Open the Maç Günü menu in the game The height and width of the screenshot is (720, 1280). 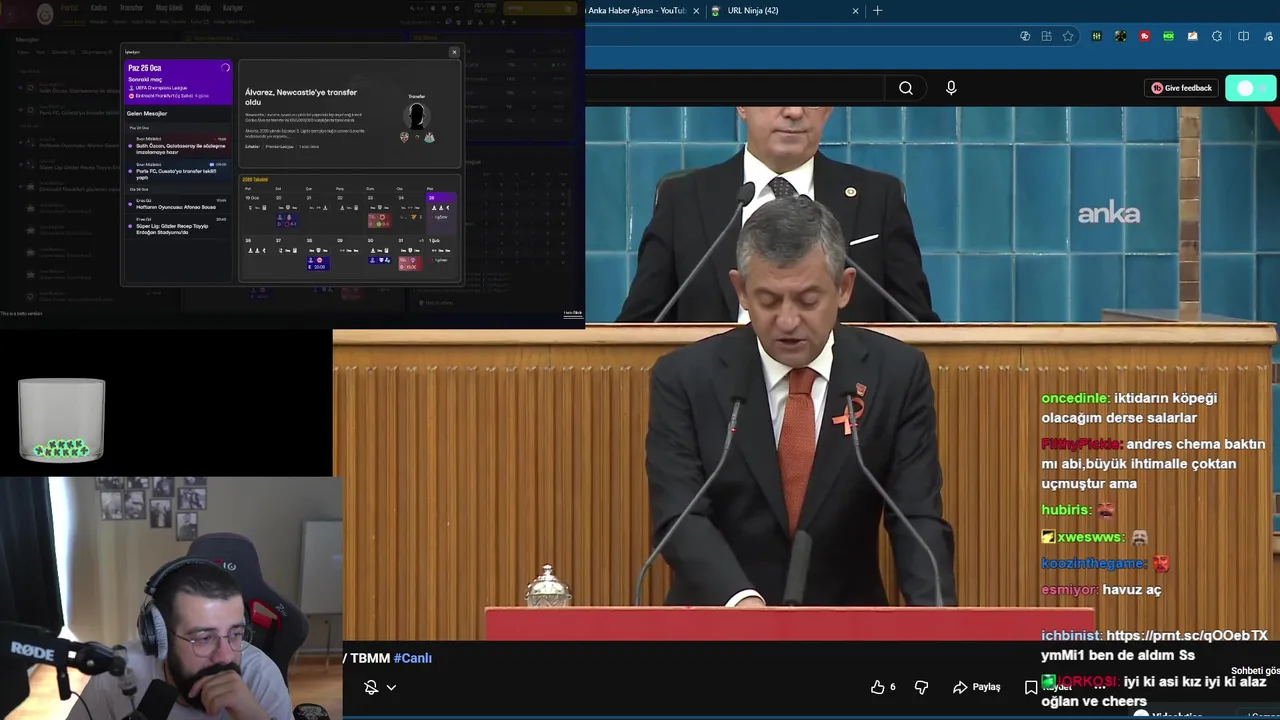tap(169, 8)
